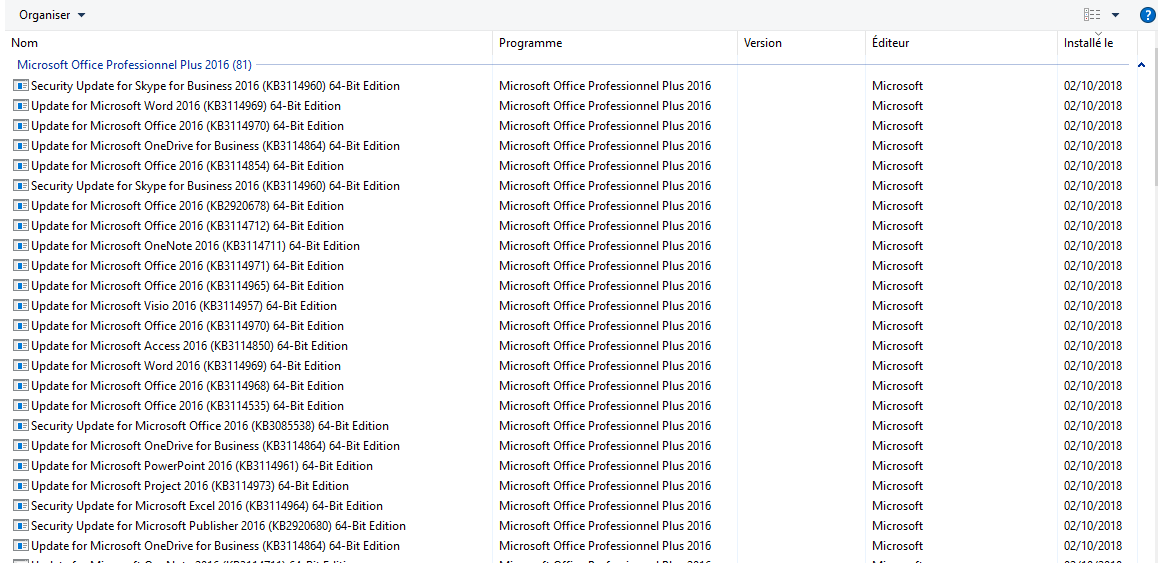Click the icon of Office 2016 update KB3114971
The image size is (1158, 563).
(21, 265)
